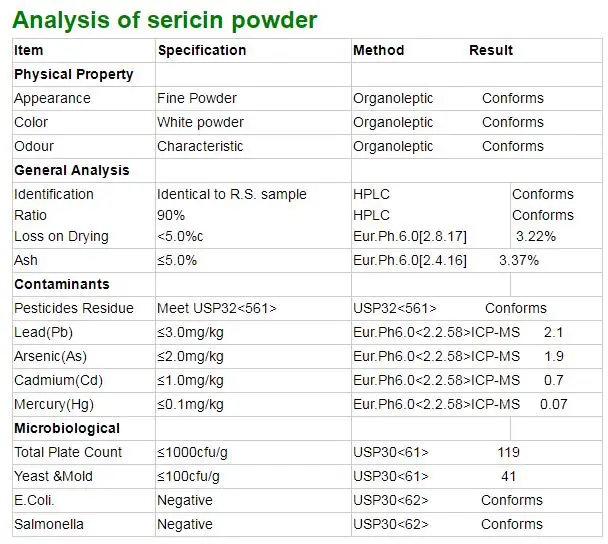The height and width of the screenshot is (544, 608).
Task: Click the "Salmonella" item label
Action: tap(49, 524)
